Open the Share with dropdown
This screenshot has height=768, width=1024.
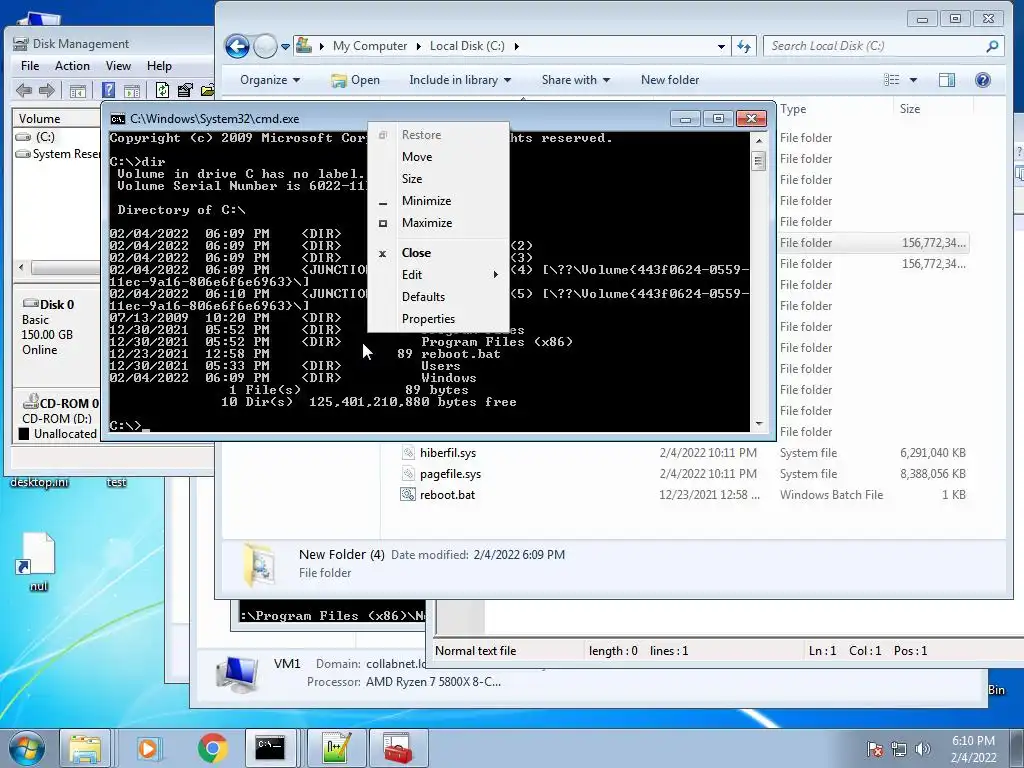[575, 80]
